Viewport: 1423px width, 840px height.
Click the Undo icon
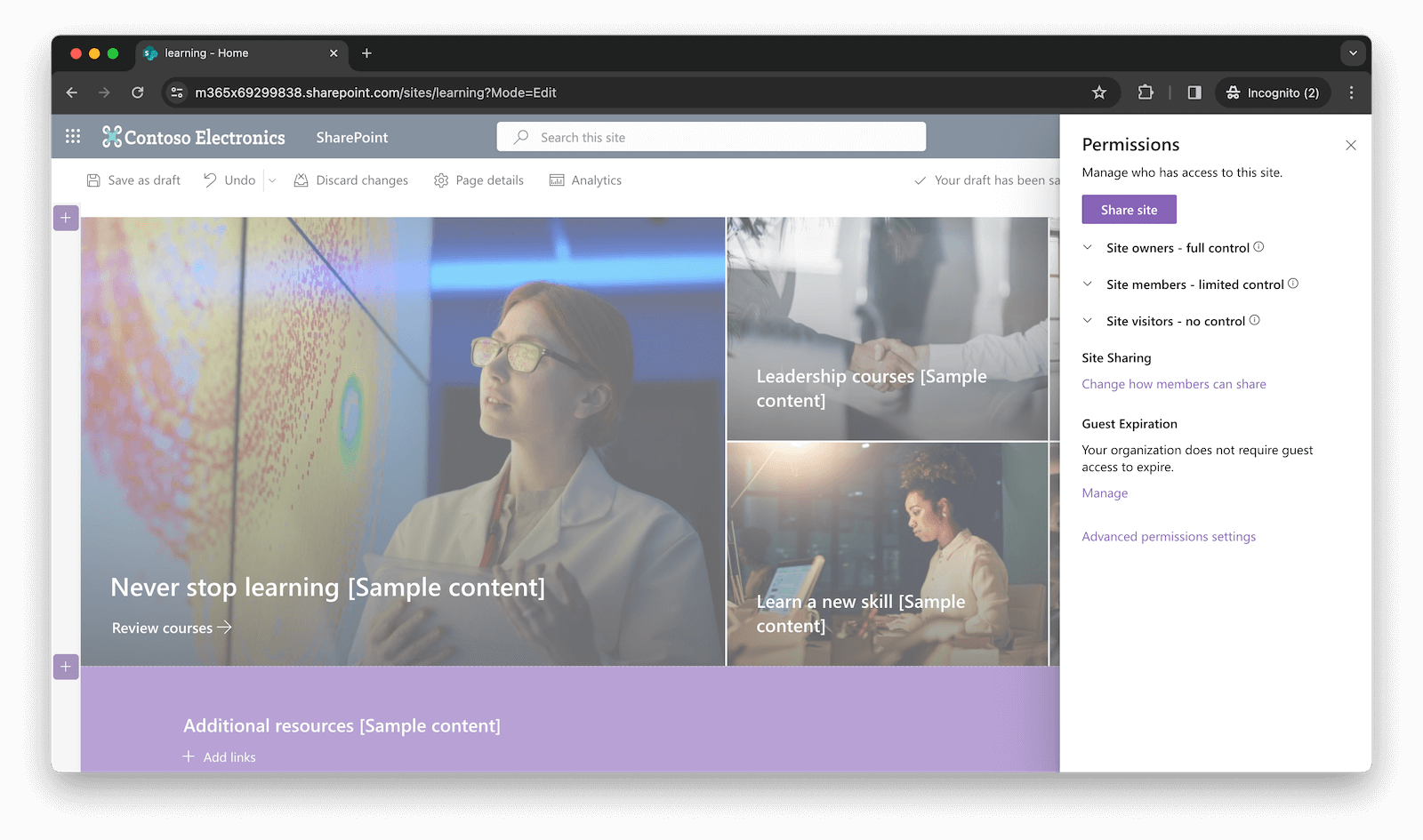click(x=209, y=180)
